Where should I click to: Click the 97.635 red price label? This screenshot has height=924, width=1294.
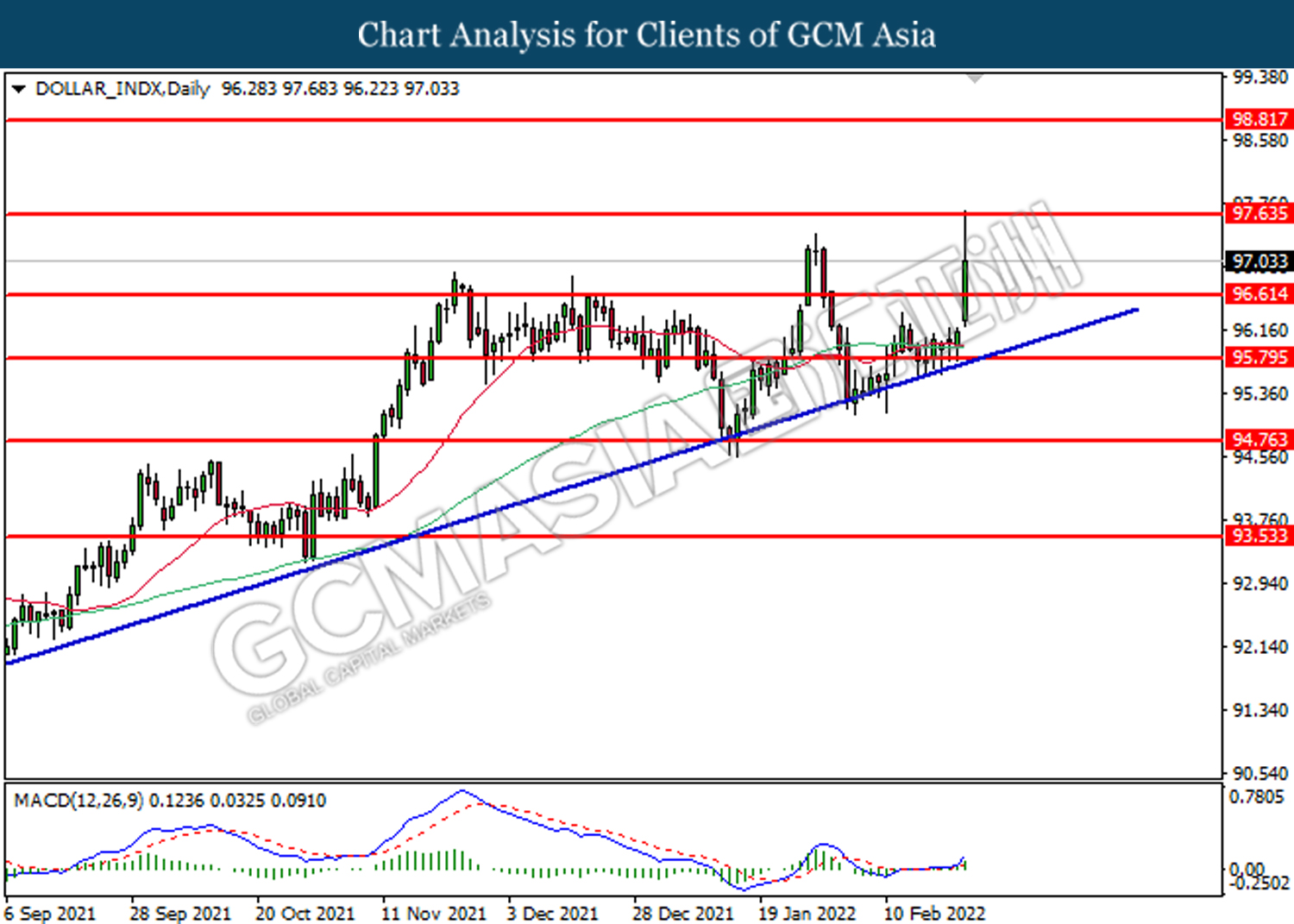1259,213
